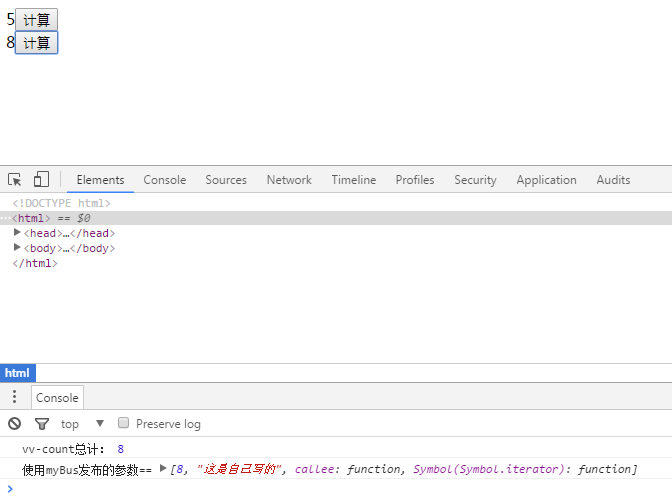Open the Application tab

546,180
